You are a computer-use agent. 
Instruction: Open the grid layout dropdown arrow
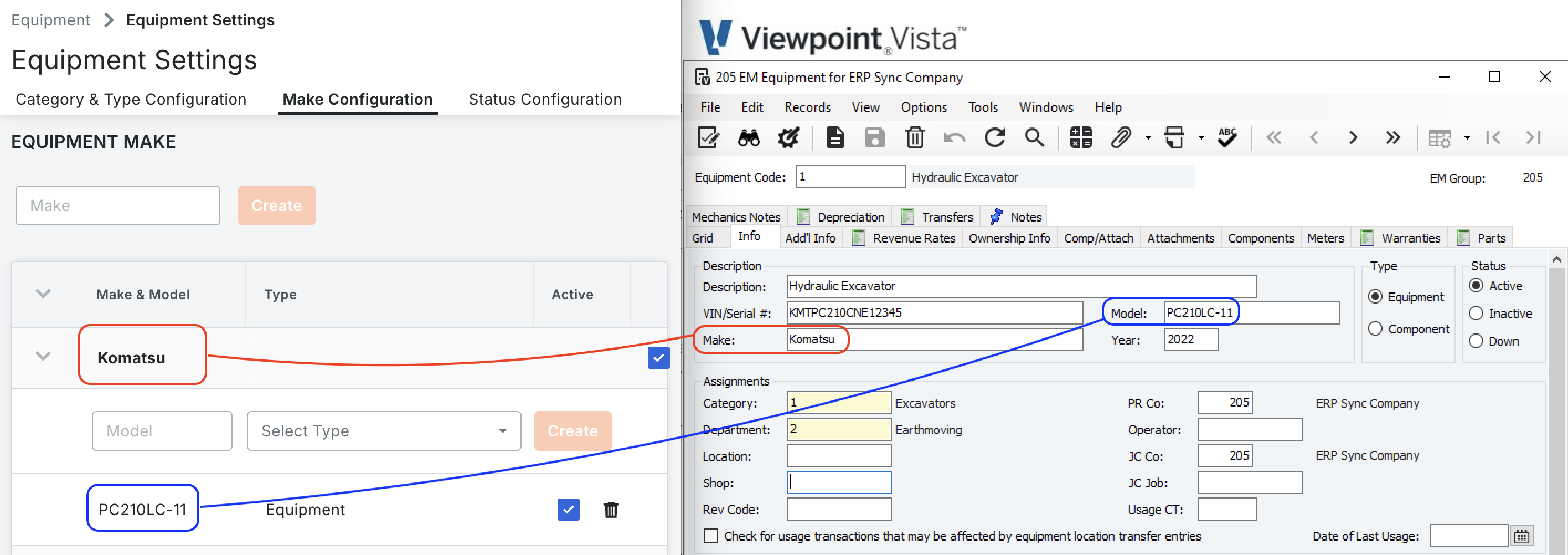tap(1467, 138)
